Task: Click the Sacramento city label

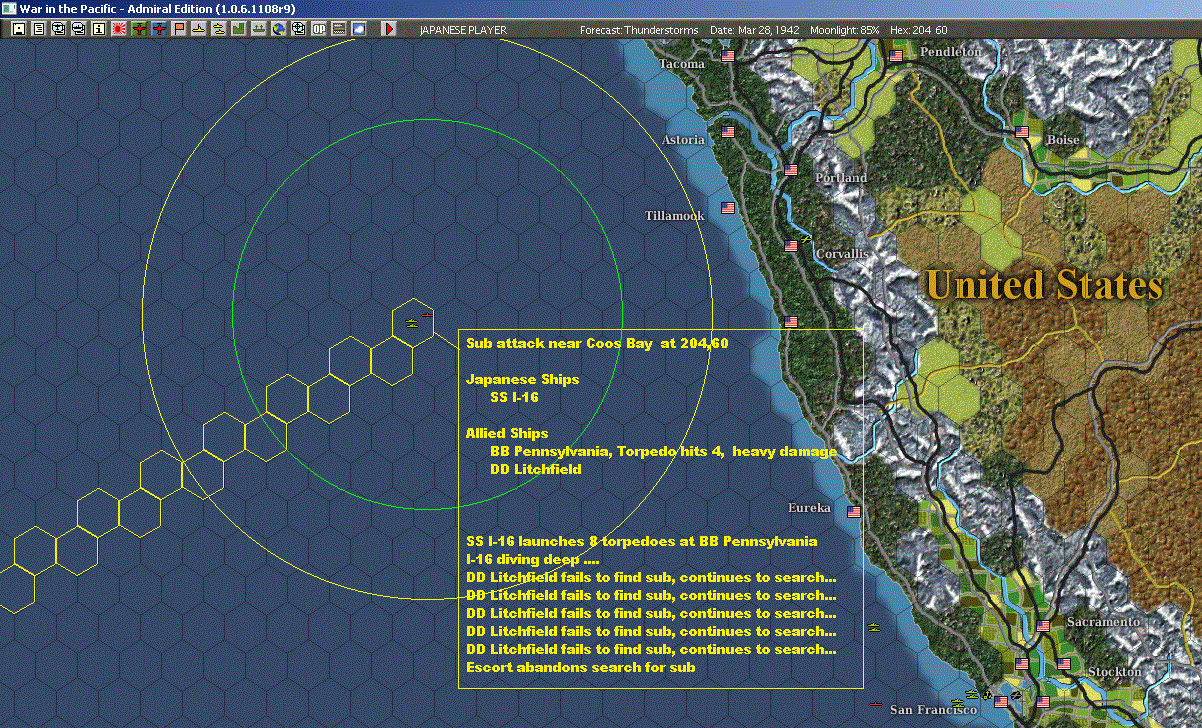Action: pos(1102,622)
